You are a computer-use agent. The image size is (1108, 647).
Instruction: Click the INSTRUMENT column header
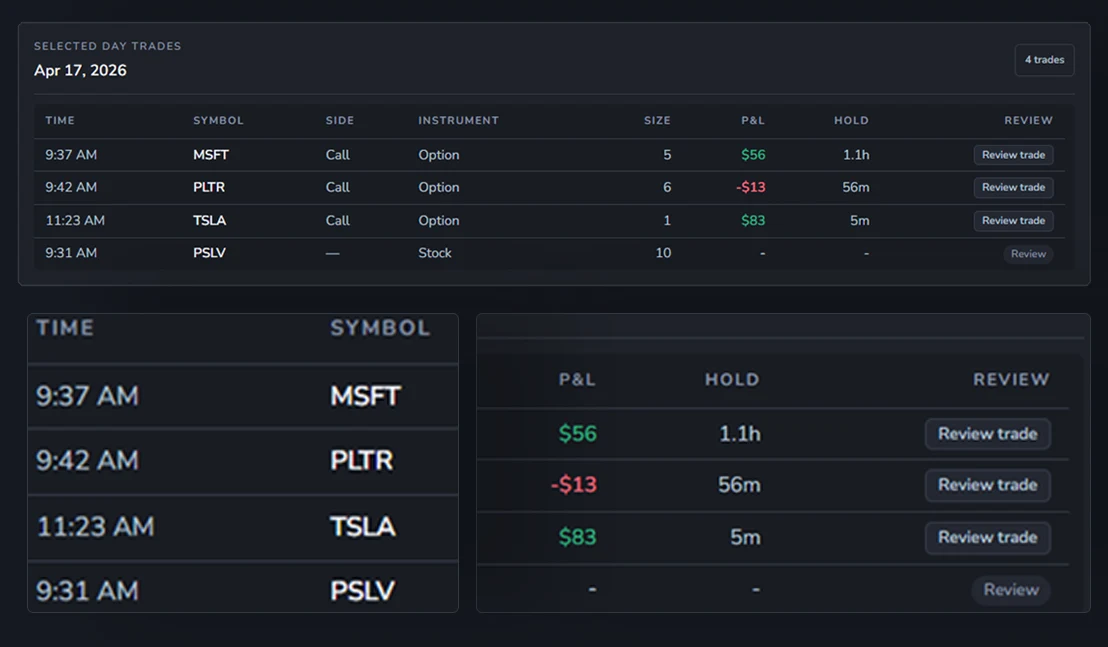point(459,121)
